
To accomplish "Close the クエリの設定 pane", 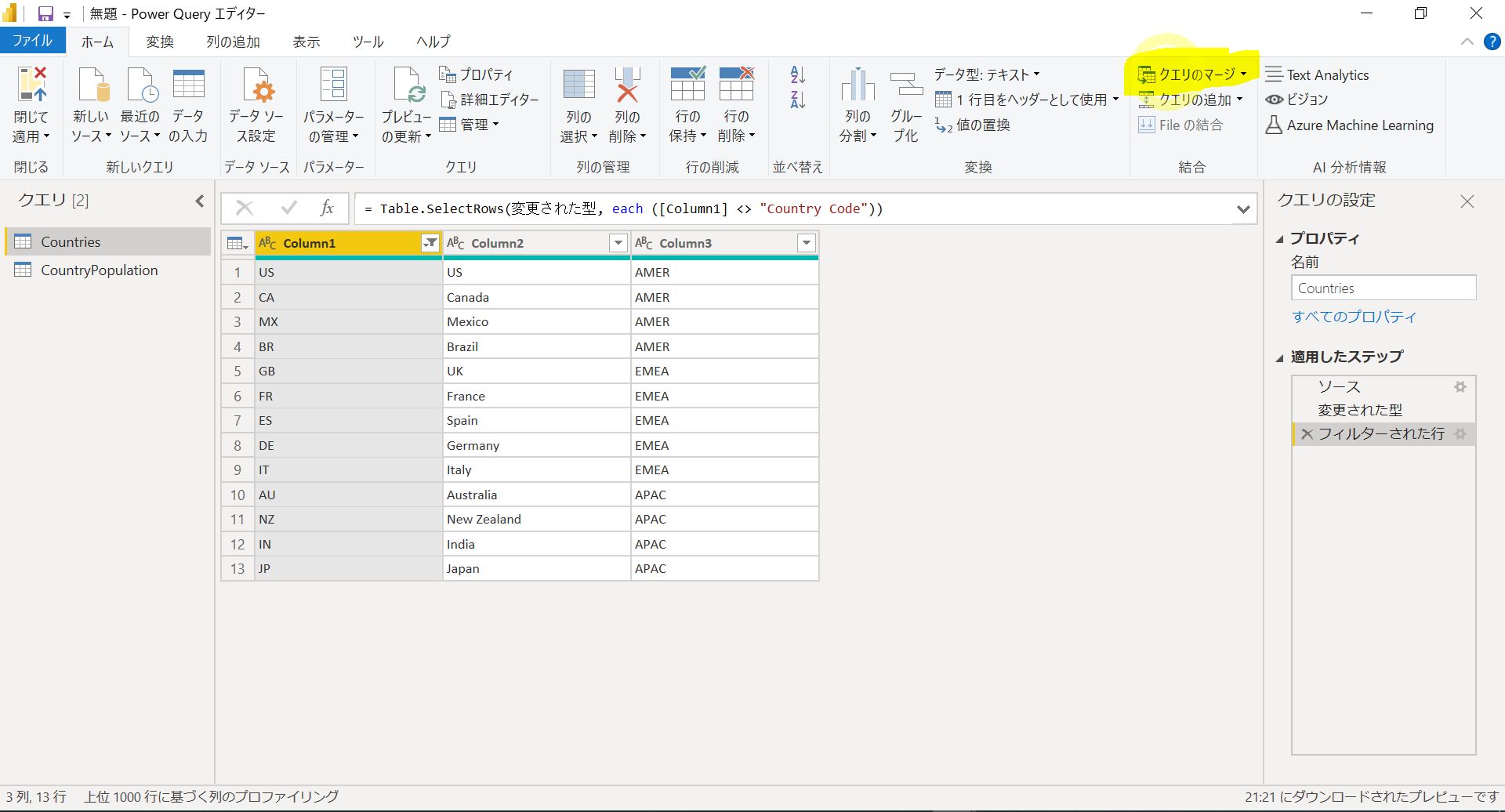I will coord(1467,201).
